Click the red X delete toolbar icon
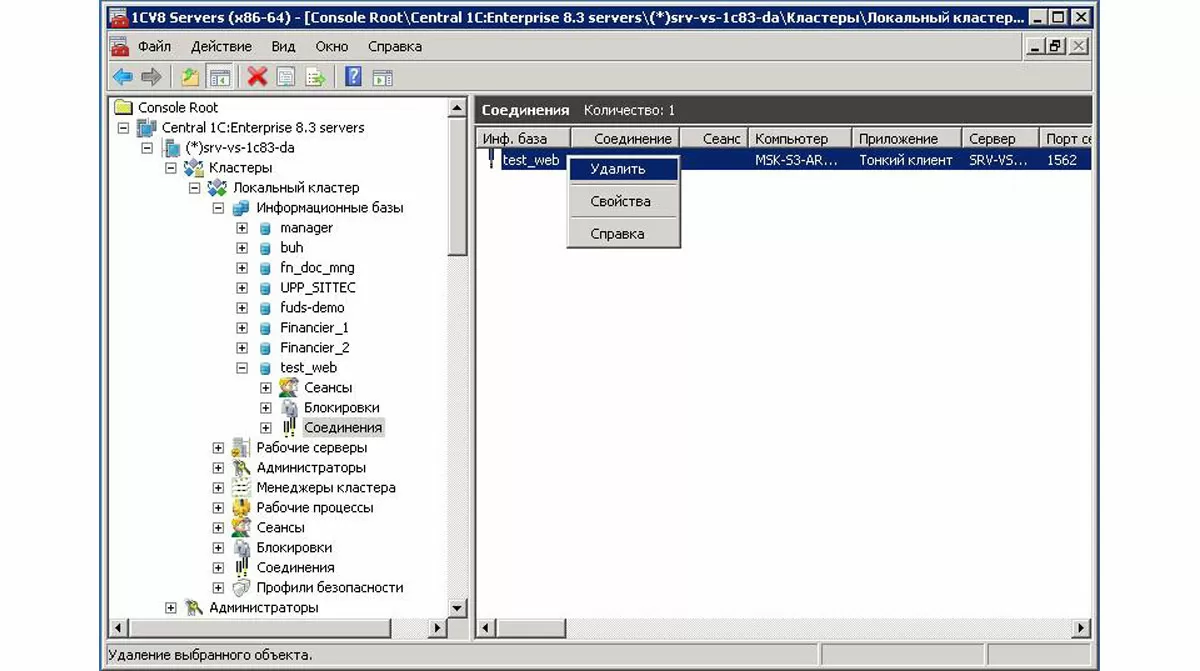 coord(257,77)
